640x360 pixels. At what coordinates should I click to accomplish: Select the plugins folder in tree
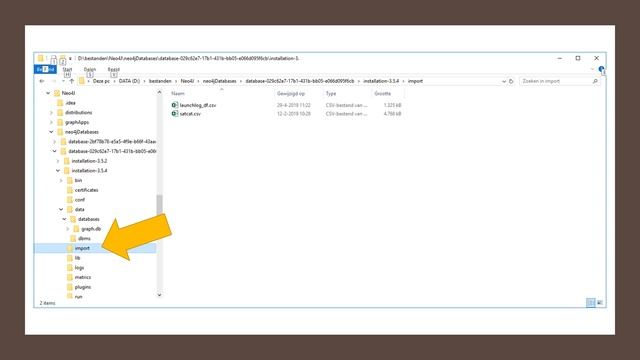click(82, 287)
